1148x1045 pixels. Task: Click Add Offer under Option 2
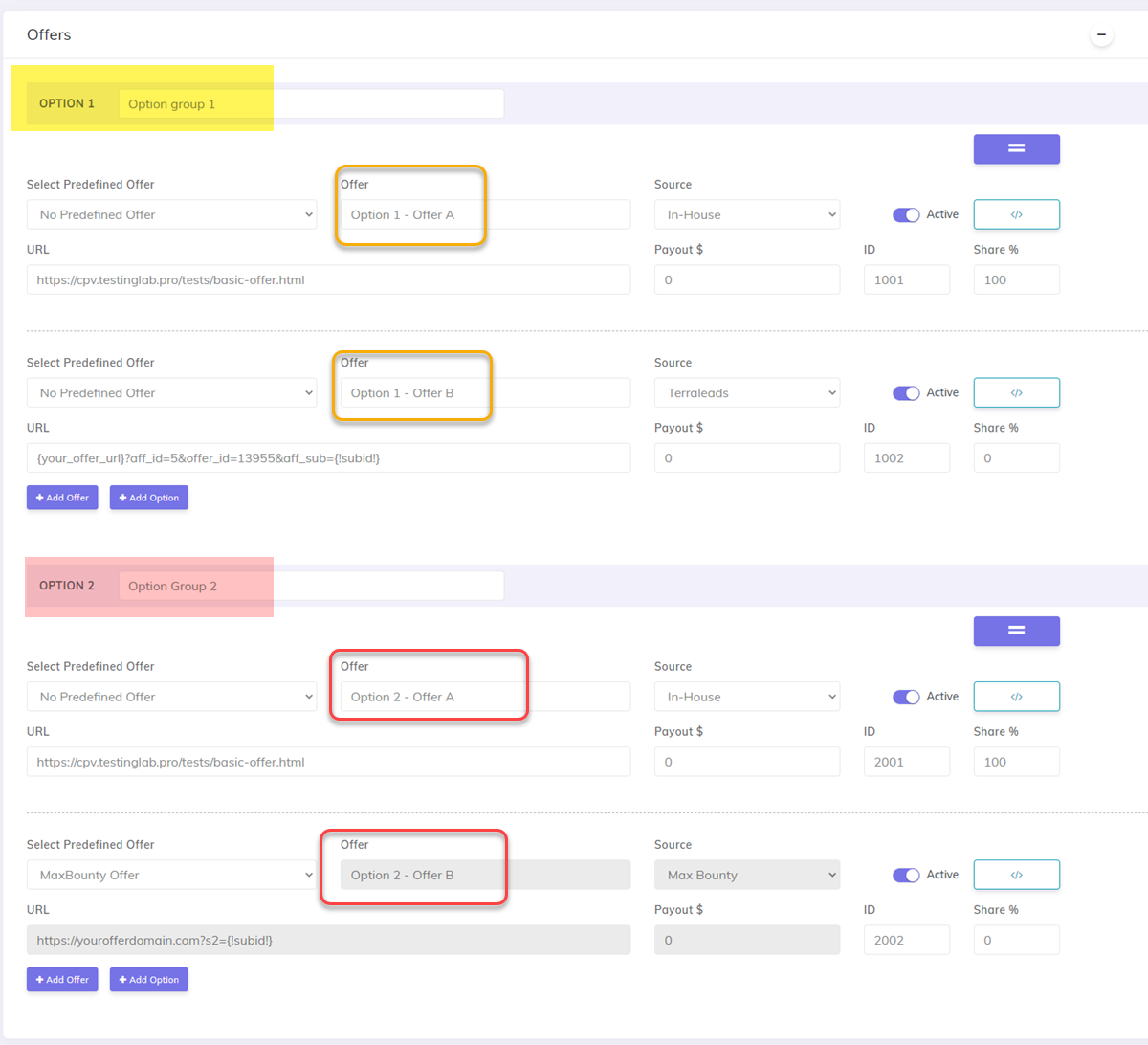tap(61, 979)
